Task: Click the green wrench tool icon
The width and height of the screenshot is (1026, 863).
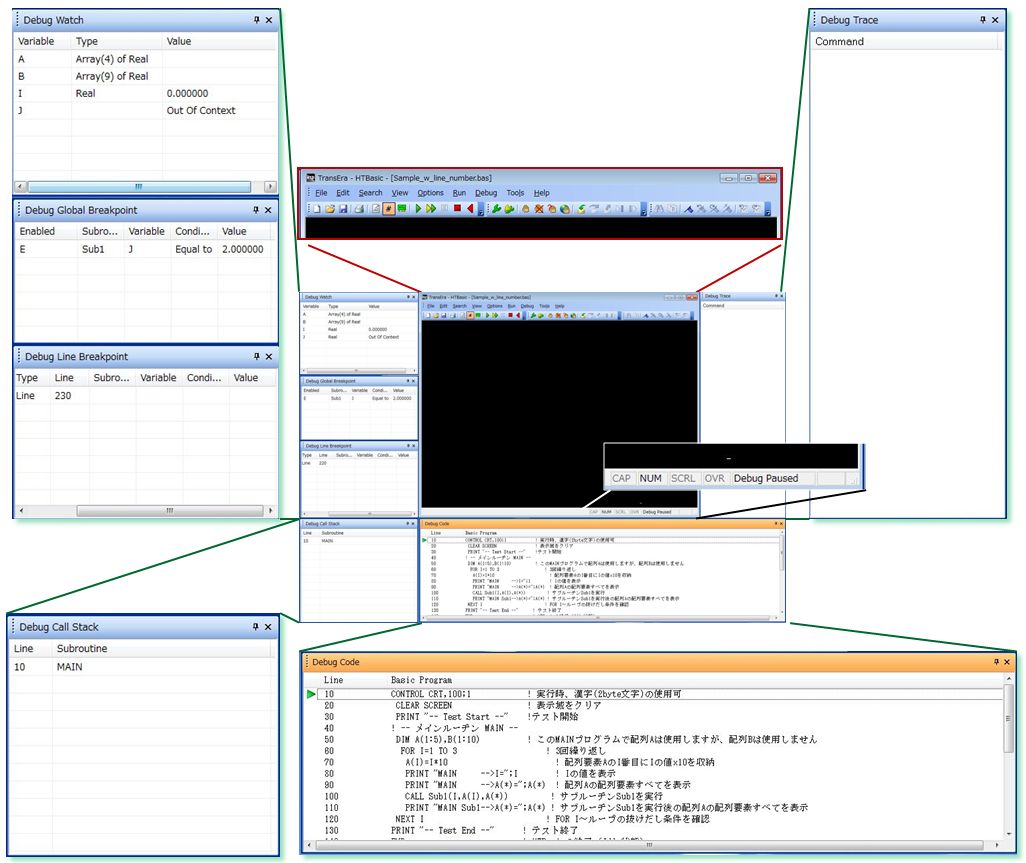Action: click(x=496, y=209)
